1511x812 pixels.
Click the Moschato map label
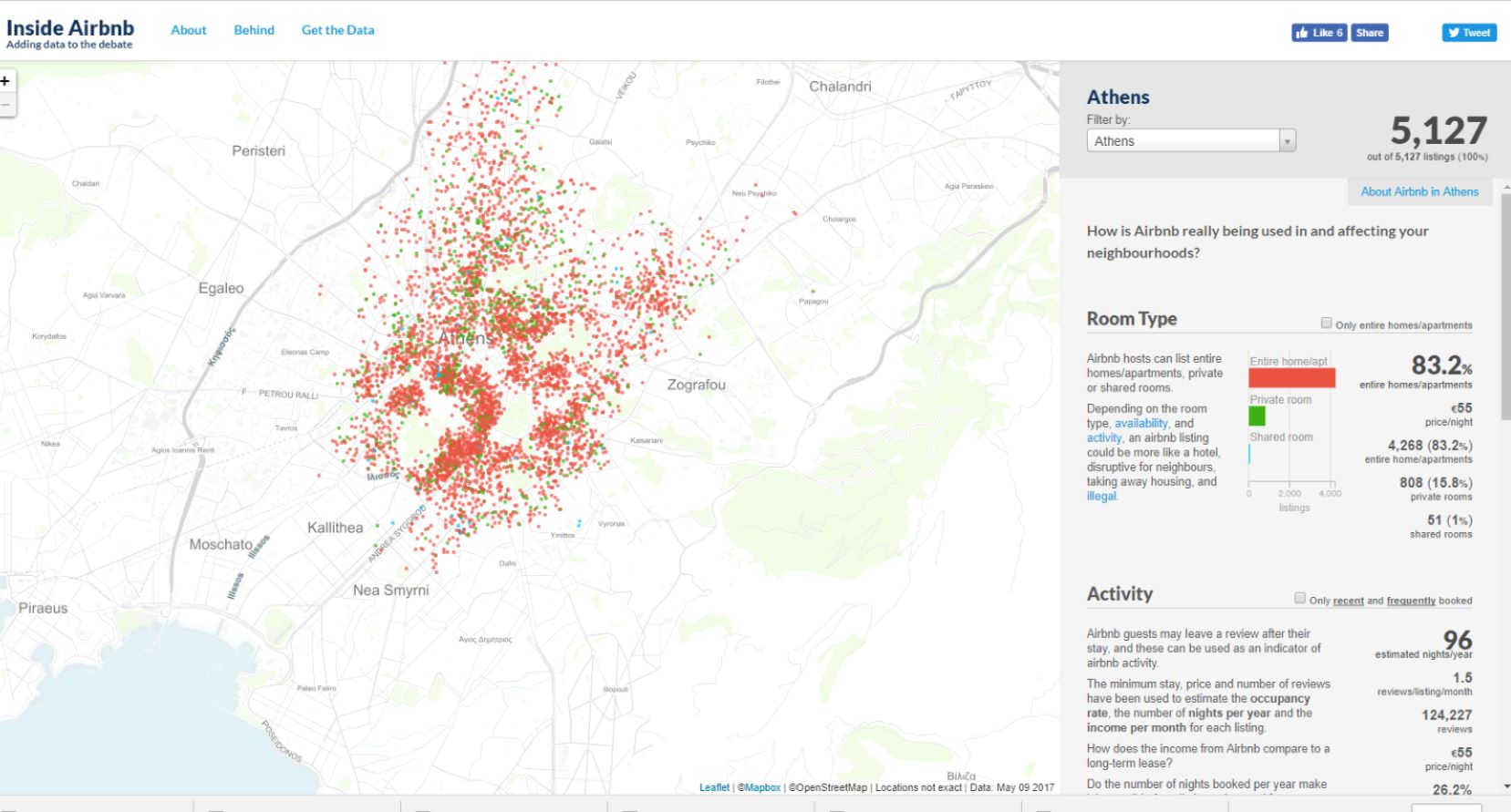(x=221, y=544)
